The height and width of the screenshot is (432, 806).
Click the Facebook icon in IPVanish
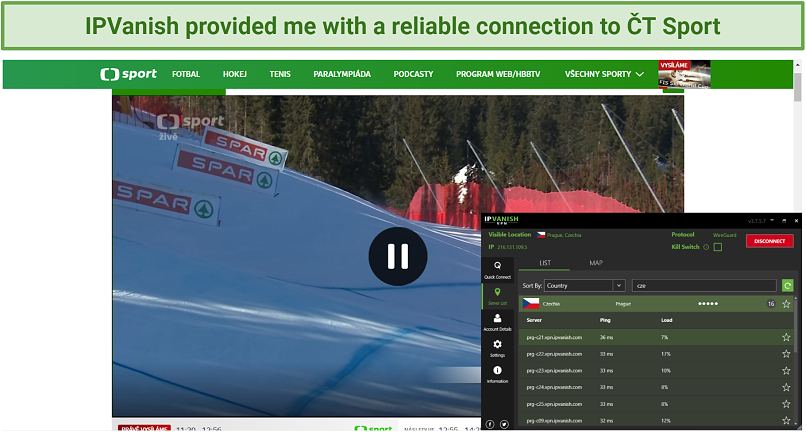490,424
